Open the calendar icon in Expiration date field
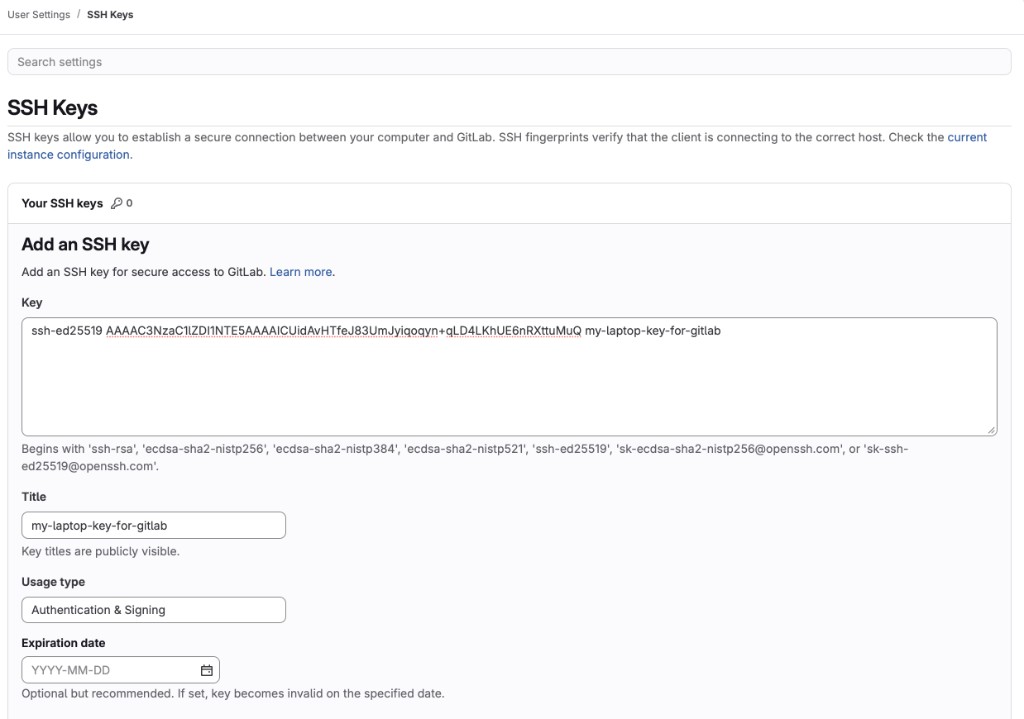The height and width of the screenshot is (719, 1024). [206, 670]
